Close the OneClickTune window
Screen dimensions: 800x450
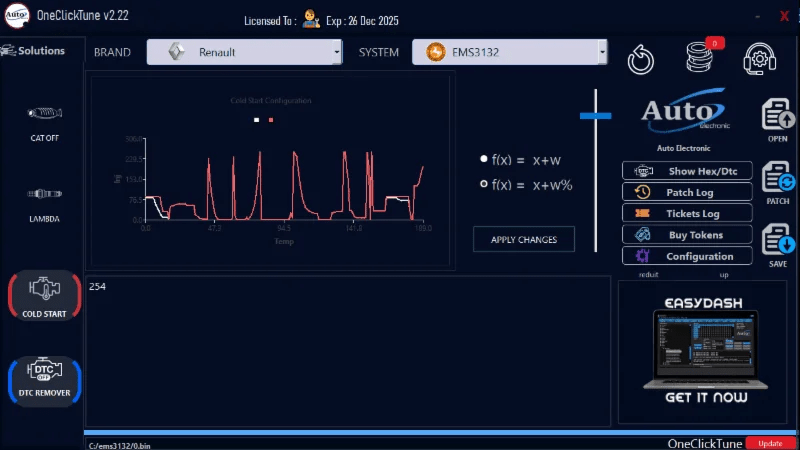coord(784,16)
